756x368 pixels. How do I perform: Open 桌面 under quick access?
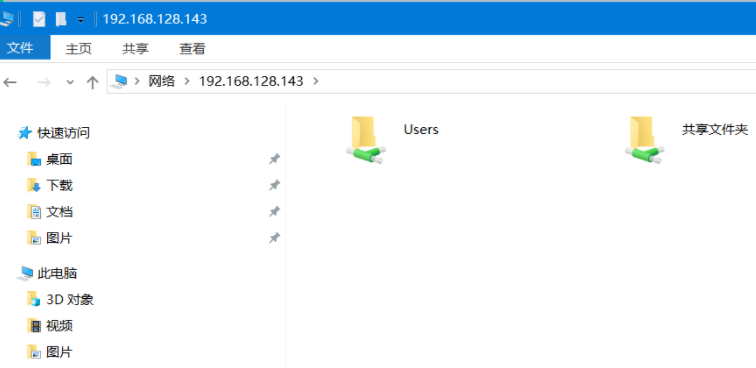click(59, 159)
